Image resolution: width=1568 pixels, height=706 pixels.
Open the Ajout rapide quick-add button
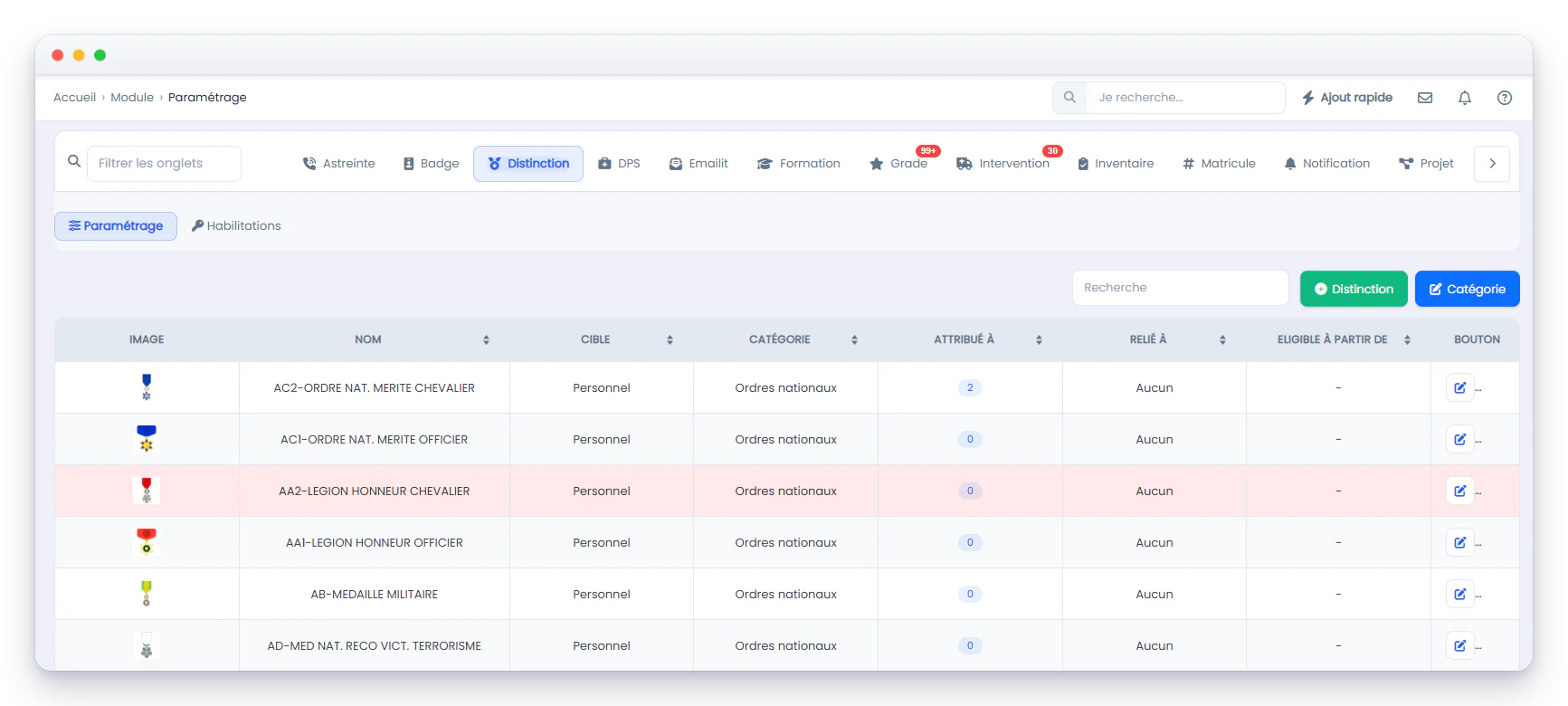pyautogui.click(x=1347, y=98)
